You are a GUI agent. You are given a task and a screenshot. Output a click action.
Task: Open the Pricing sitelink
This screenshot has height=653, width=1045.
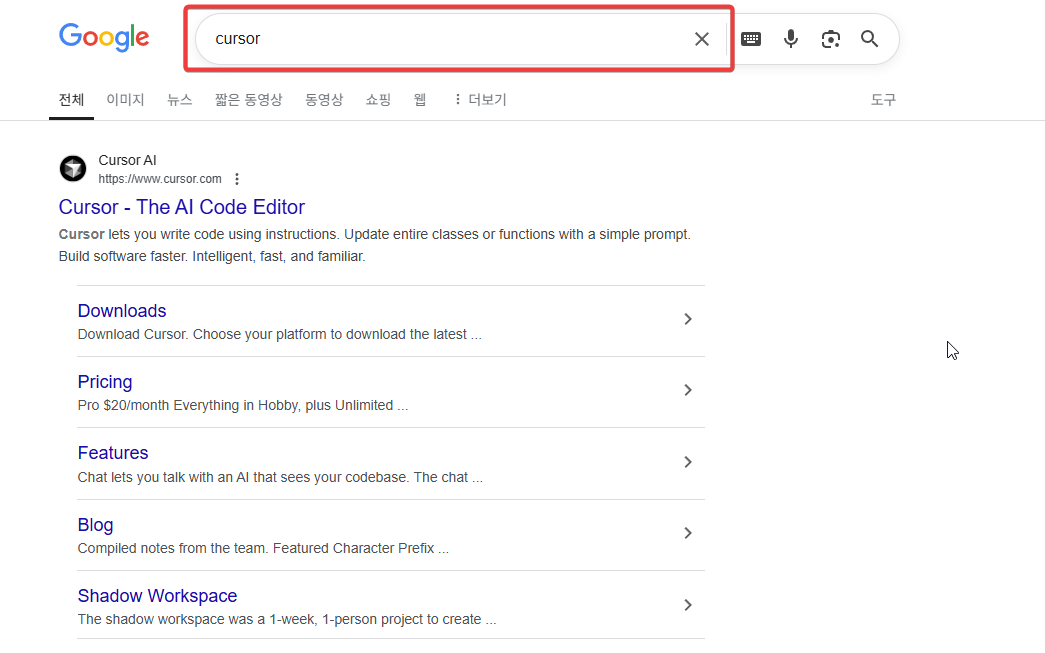[105, 382]
